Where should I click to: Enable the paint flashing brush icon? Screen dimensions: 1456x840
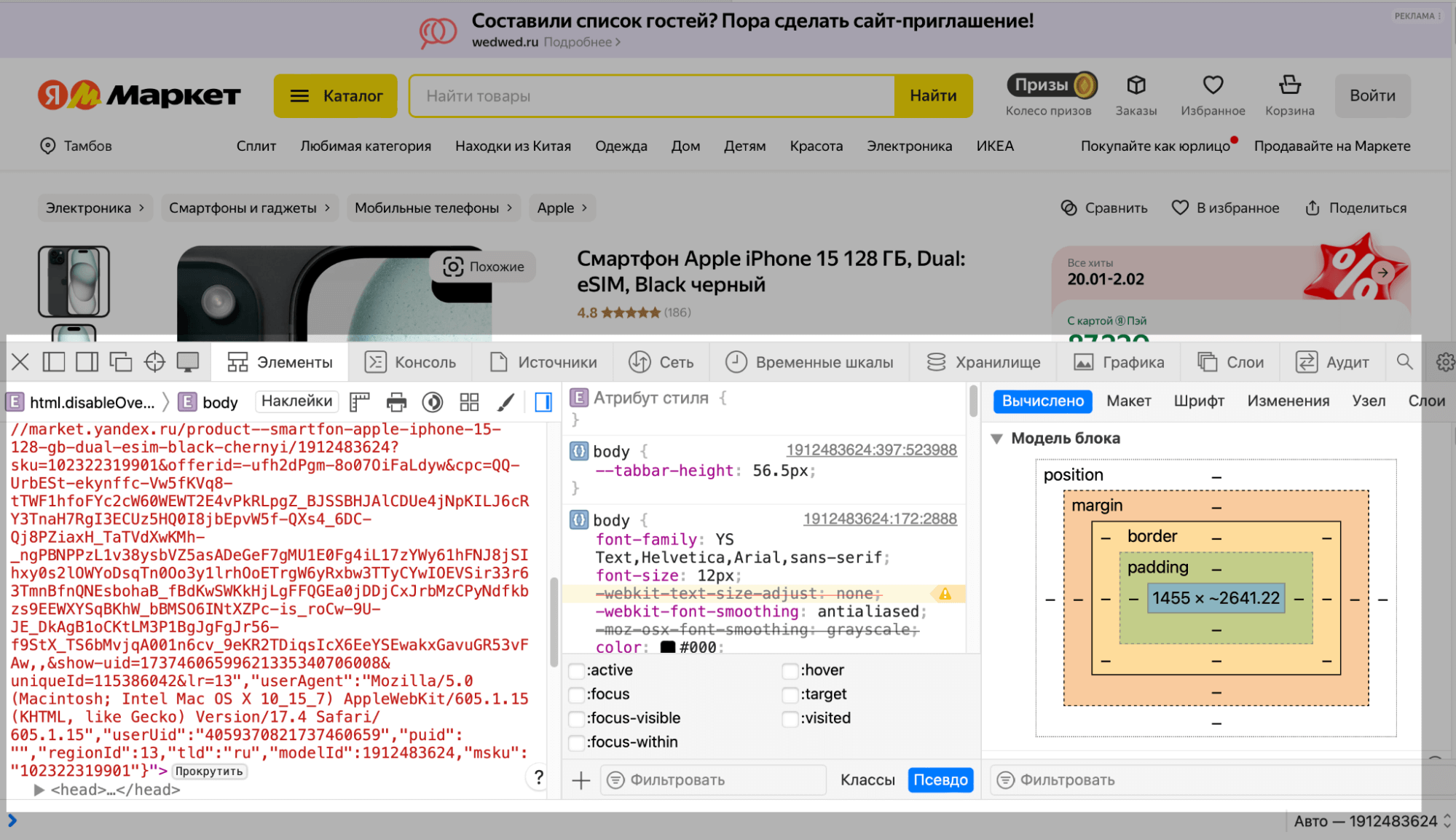click(505, 402)
